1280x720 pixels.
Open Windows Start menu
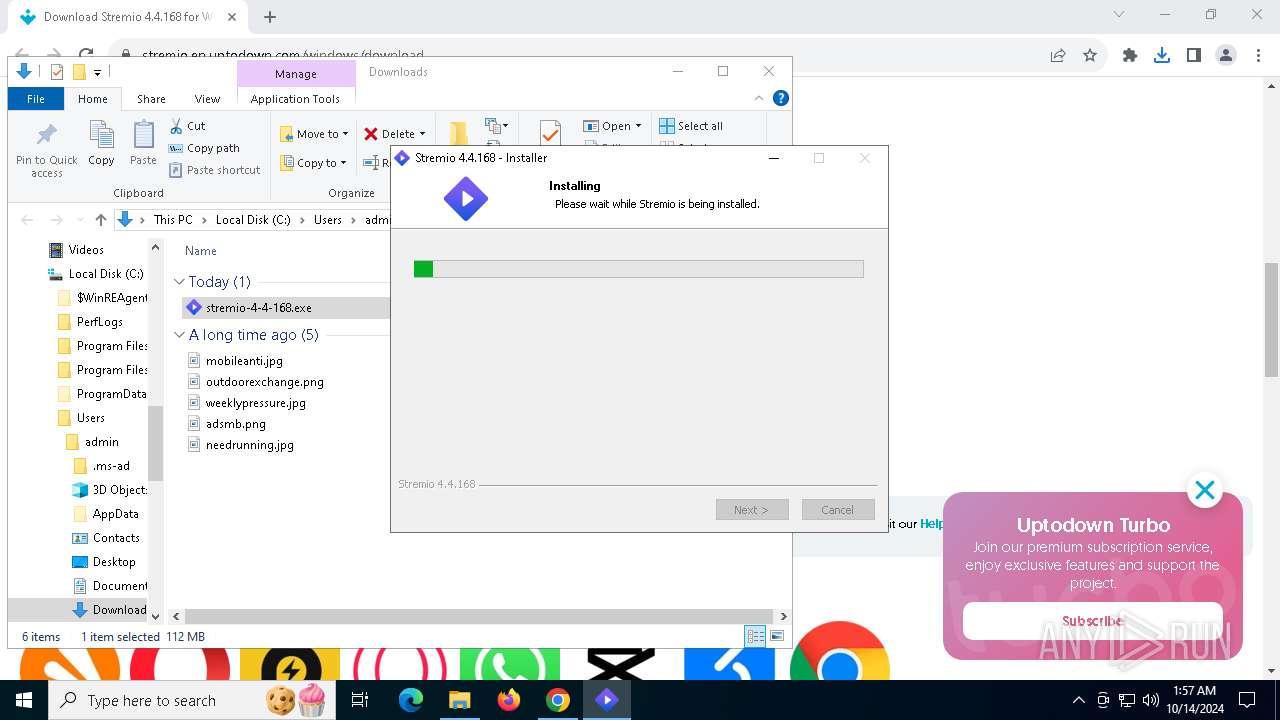(x=24, y=700)
